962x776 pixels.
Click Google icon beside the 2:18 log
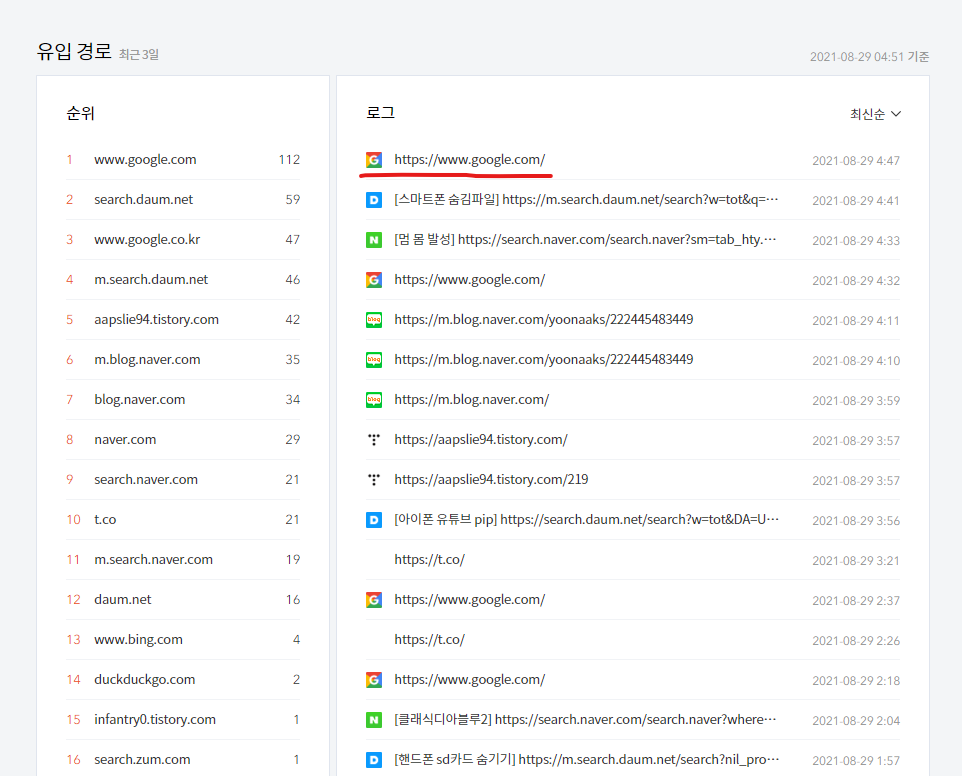click(374, 680)
